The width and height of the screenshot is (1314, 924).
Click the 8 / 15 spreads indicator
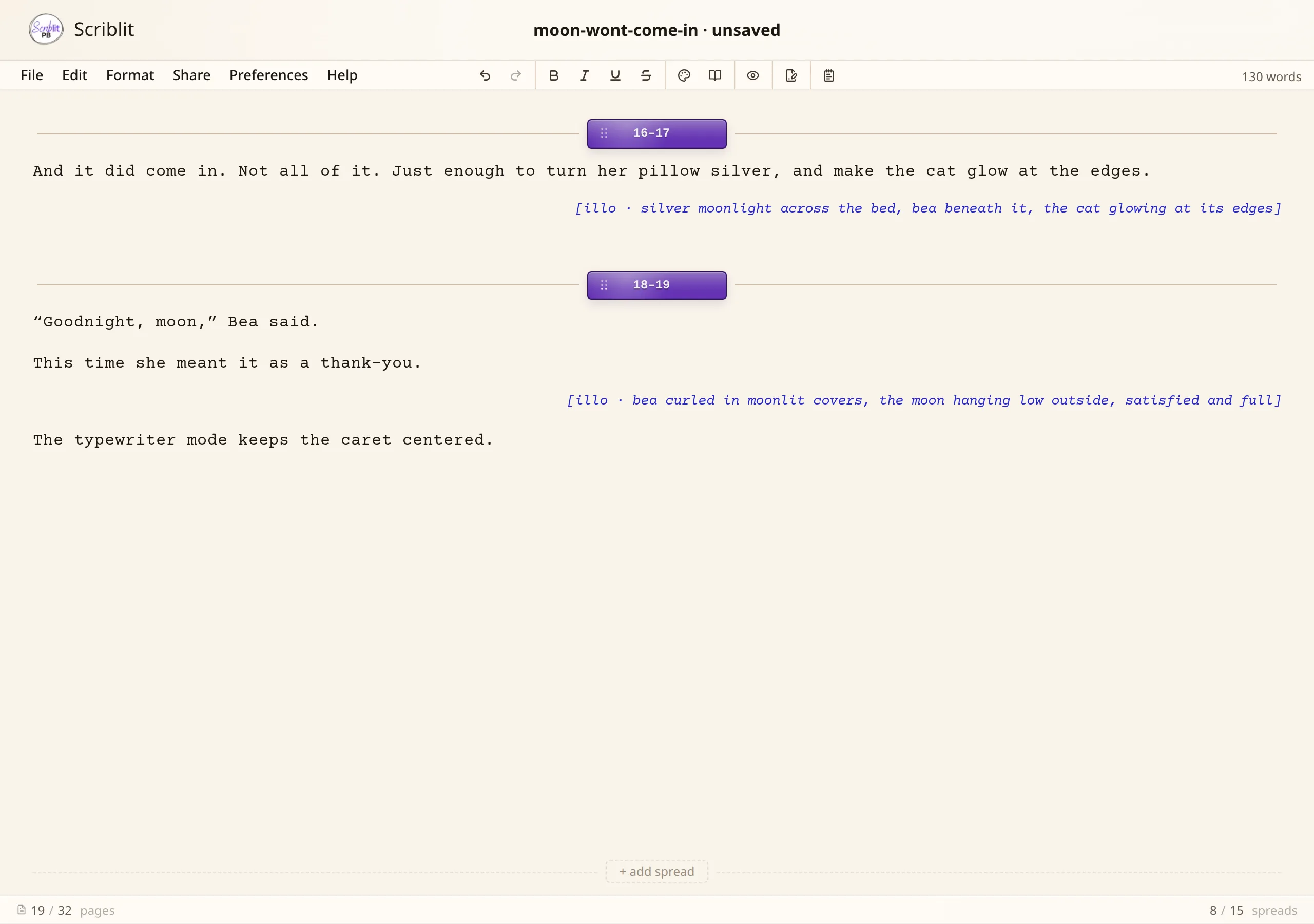(x=1253, y=910)
